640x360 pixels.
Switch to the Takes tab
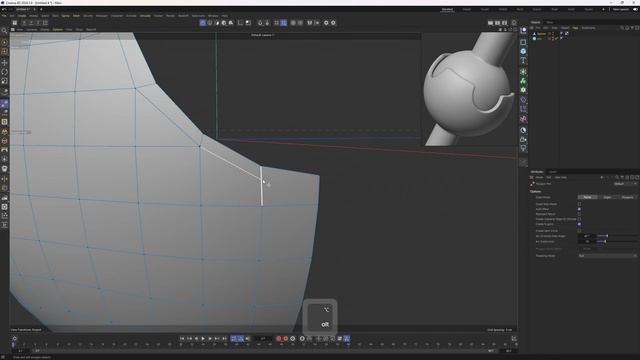(x=550, y=22)
